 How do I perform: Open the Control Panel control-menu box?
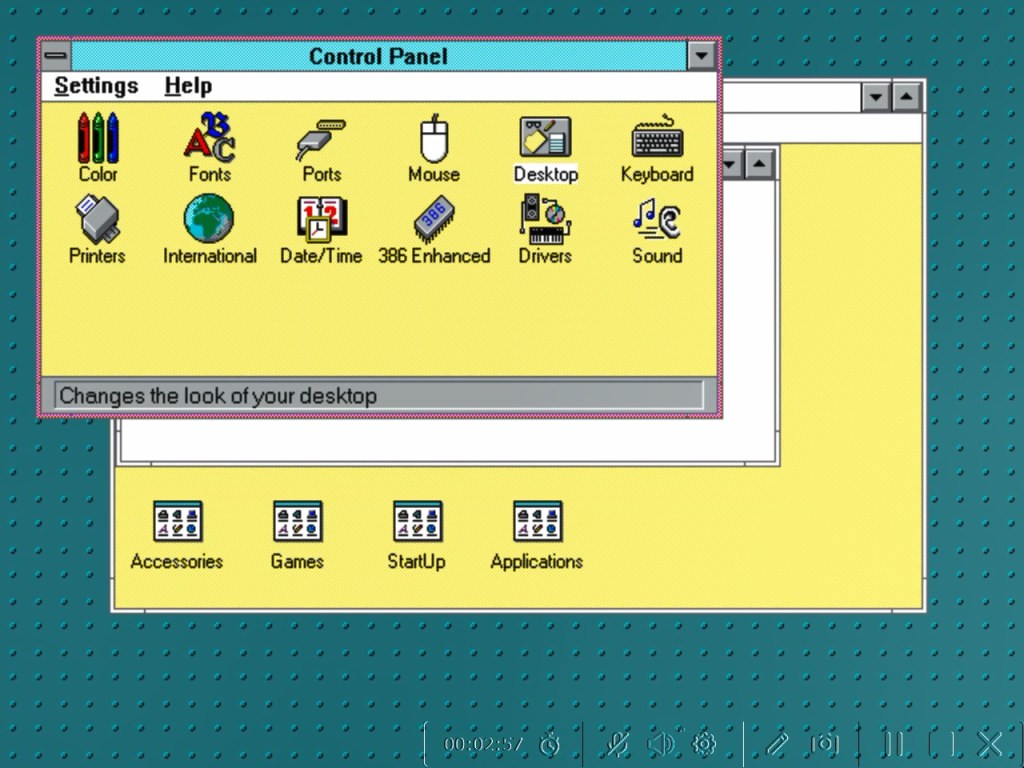click(55, 56)
